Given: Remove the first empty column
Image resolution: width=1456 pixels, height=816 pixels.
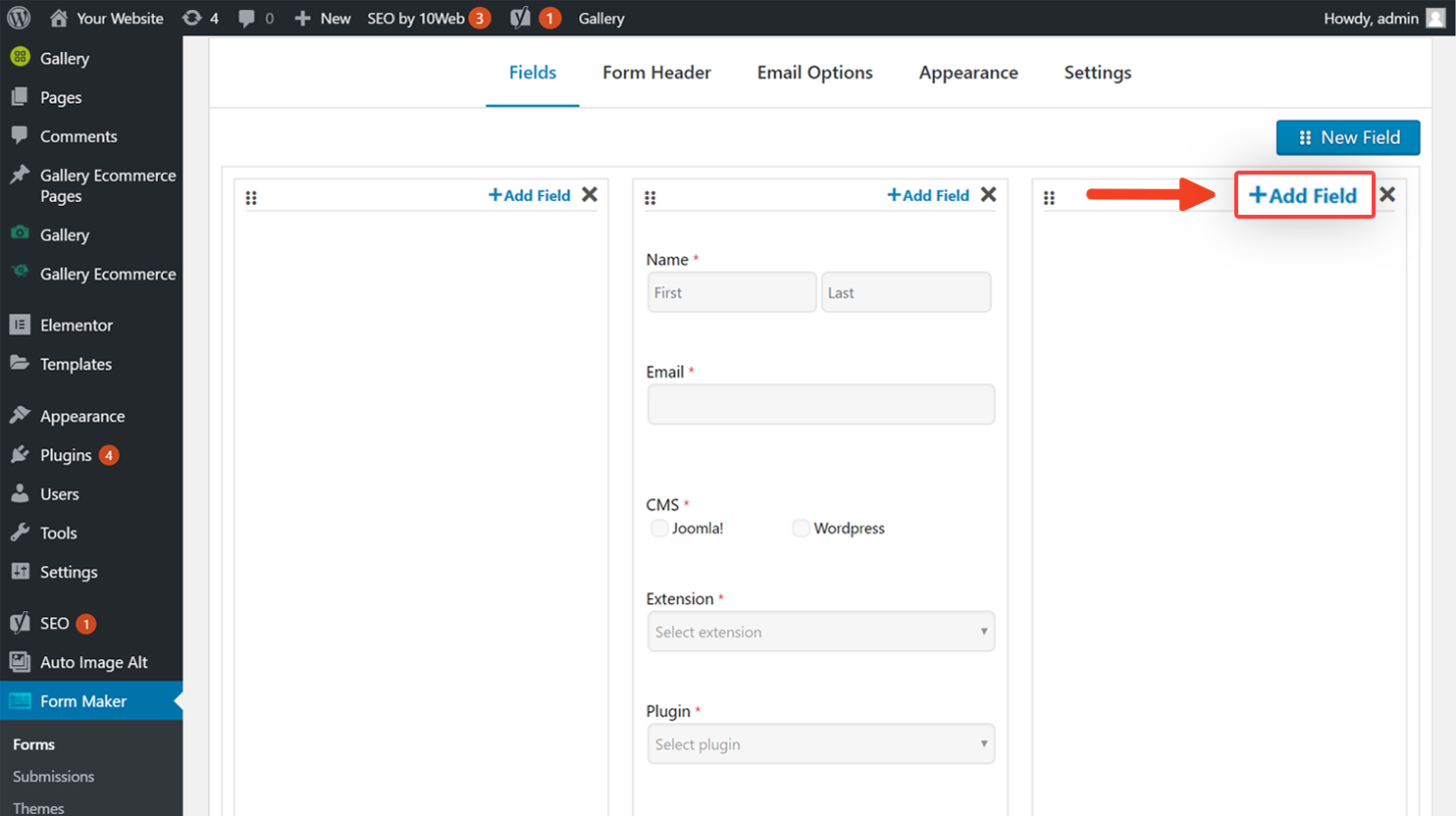Looking at the screenshot, I should coord(590,194).
